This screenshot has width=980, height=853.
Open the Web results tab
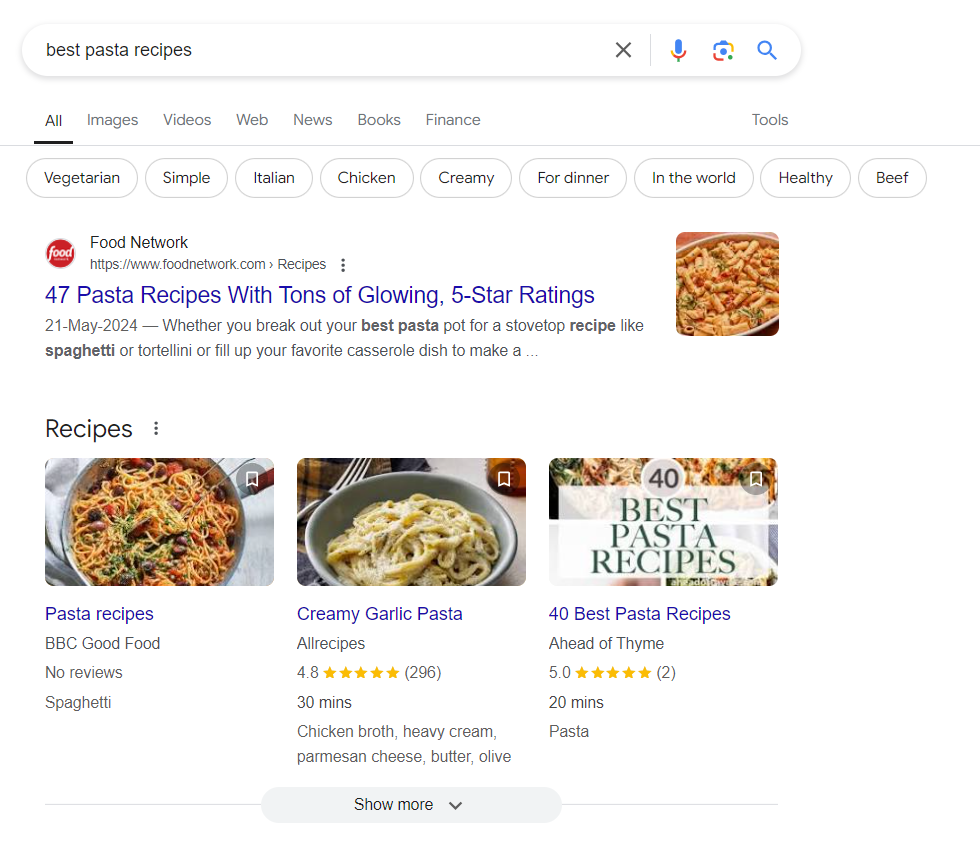pos(252,120)
